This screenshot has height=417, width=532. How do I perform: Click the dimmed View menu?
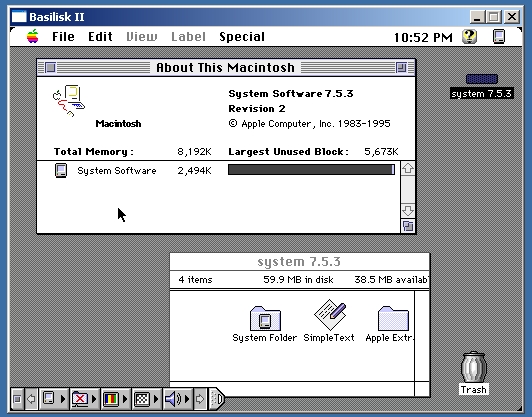142,37
